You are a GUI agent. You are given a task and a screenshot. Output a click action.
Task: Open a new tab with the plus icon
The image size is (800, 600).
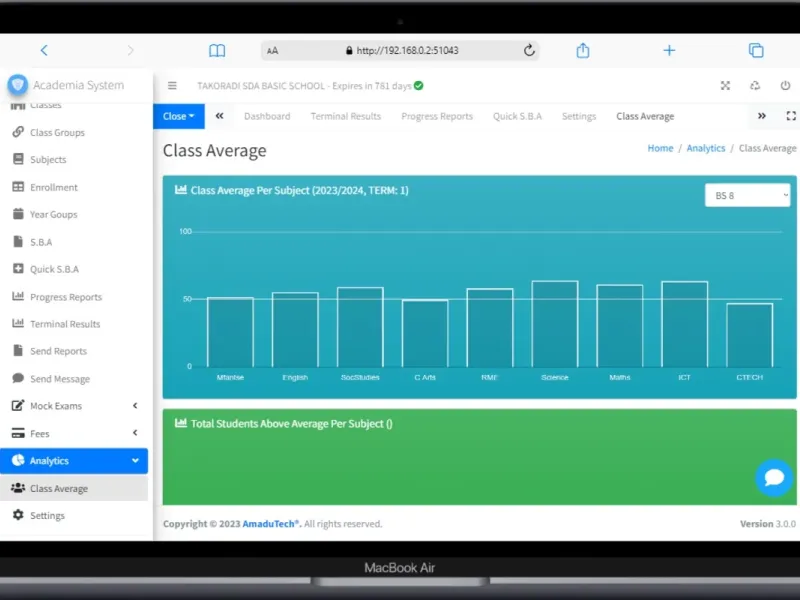tap(669, 50)
